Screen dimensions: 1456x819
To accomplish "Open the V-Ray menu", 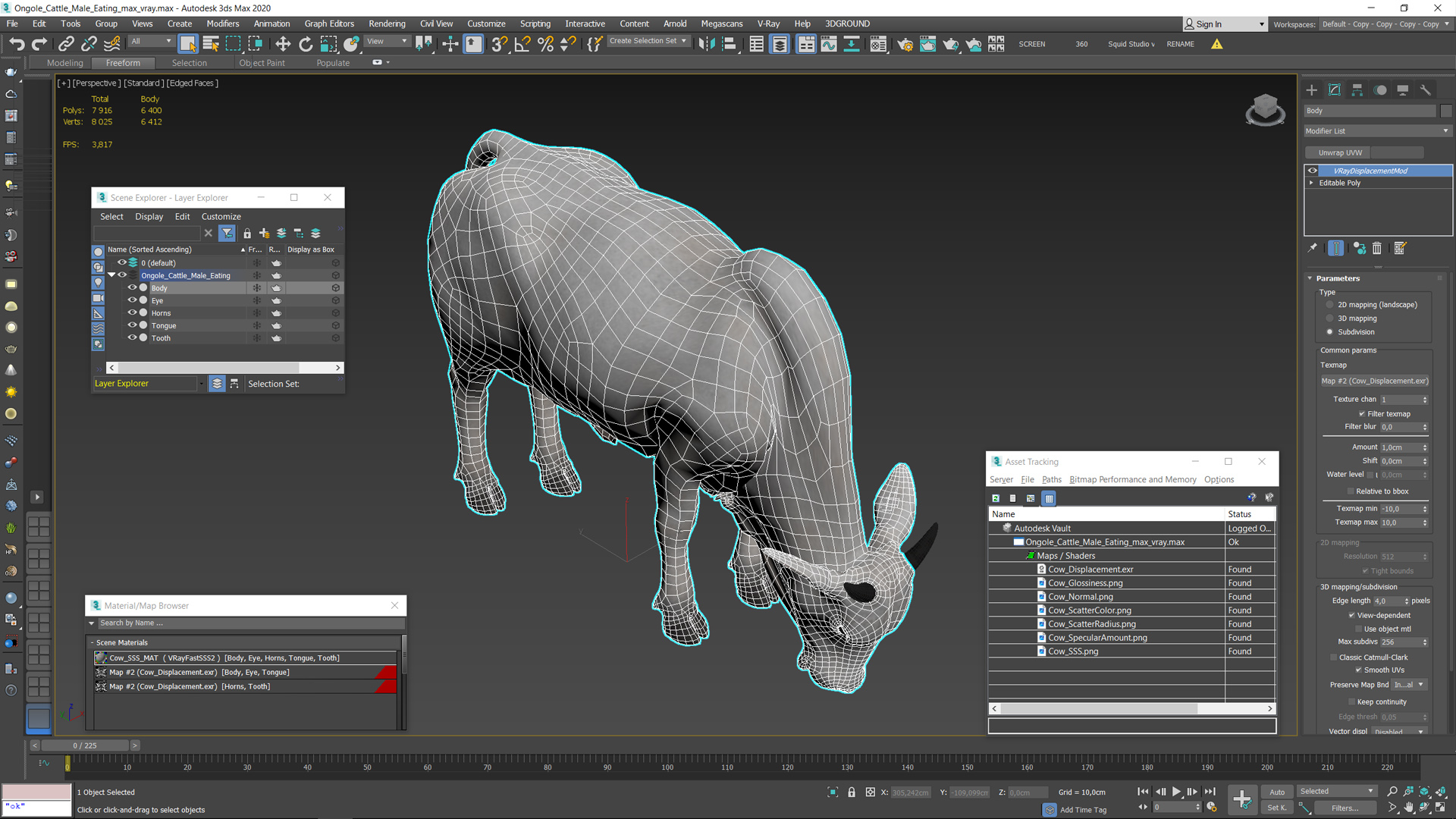I will (x=768, y=24).
